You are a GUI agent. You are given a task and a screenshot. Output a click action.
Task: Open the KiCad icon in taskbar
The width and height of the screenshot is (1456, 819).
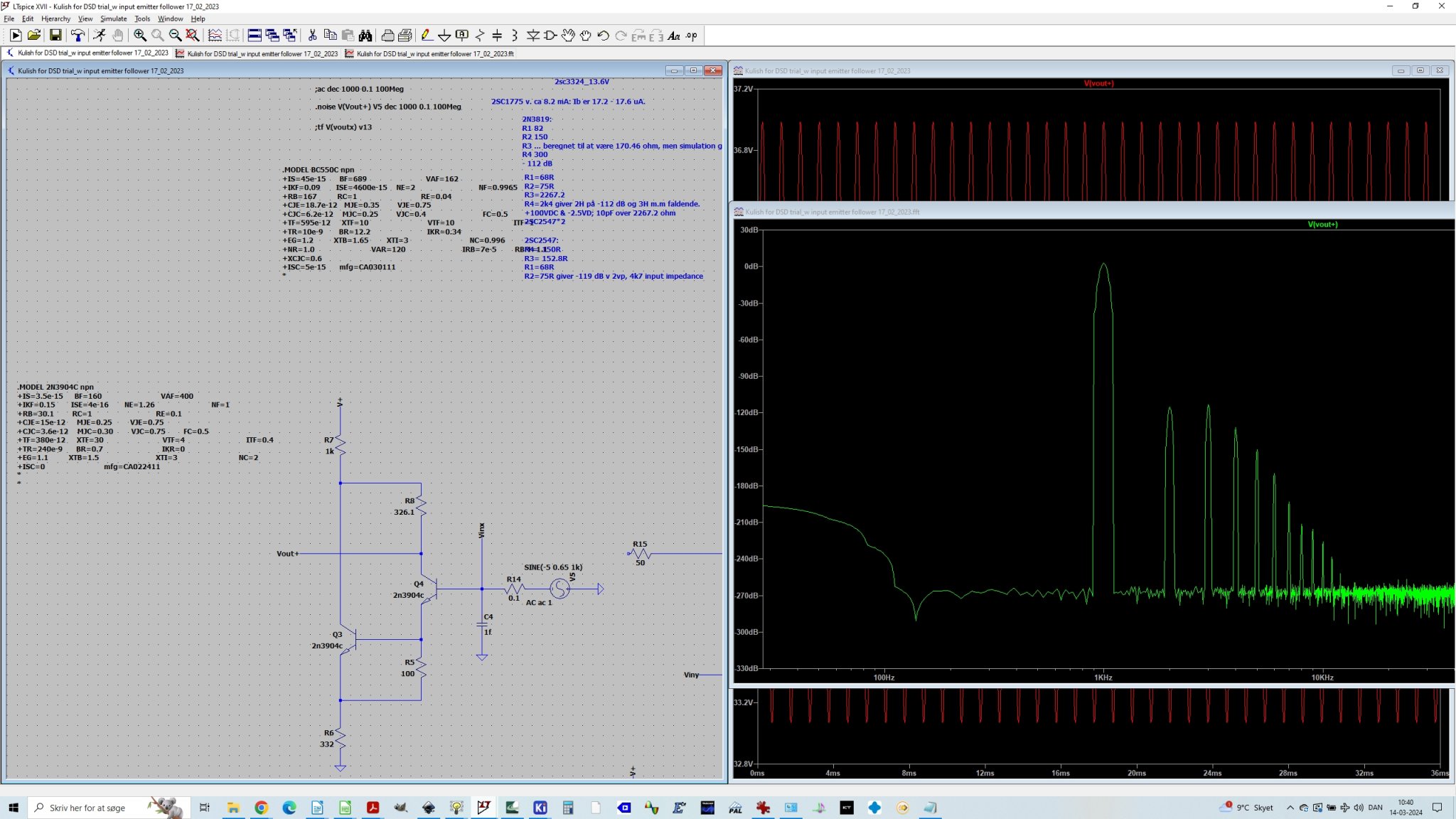pyautogui.click(x=540, y=808)
